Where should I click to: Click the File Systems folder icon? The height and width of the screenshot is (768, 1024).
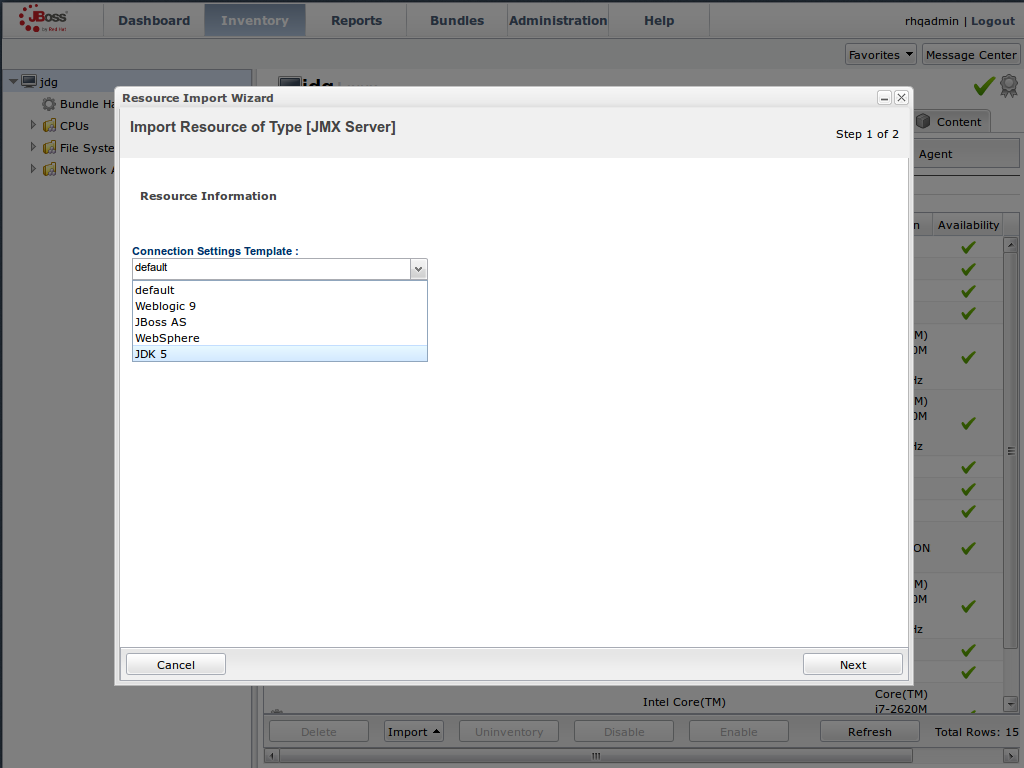coord(49,148)
